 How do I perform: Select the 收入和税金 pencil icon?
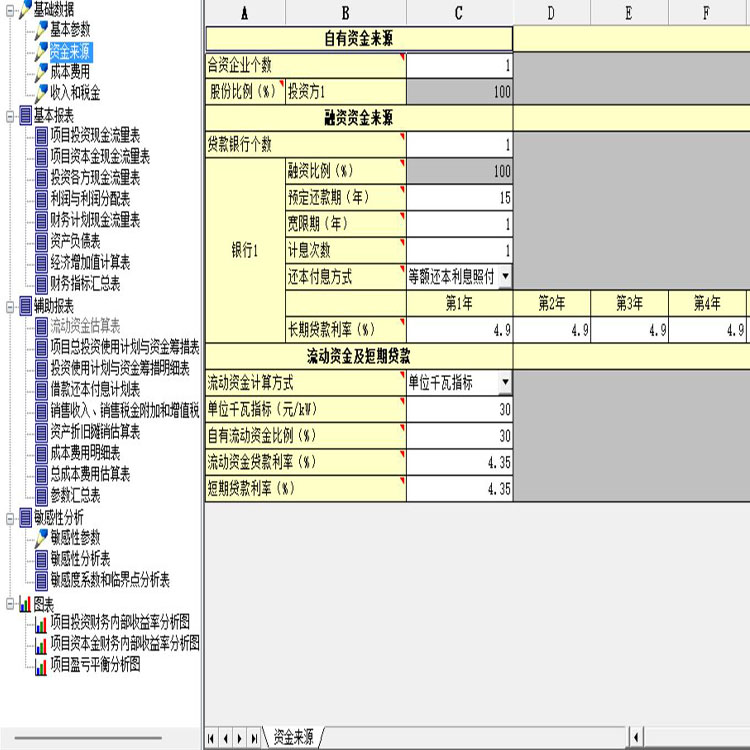tap(42, 93)
